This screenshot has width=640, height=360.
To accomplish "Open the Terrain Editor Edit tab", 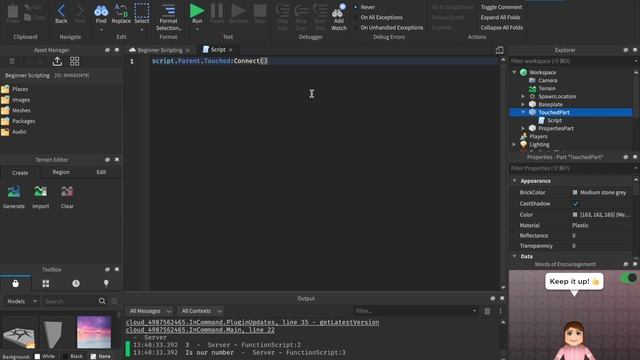I will (101, 172).
